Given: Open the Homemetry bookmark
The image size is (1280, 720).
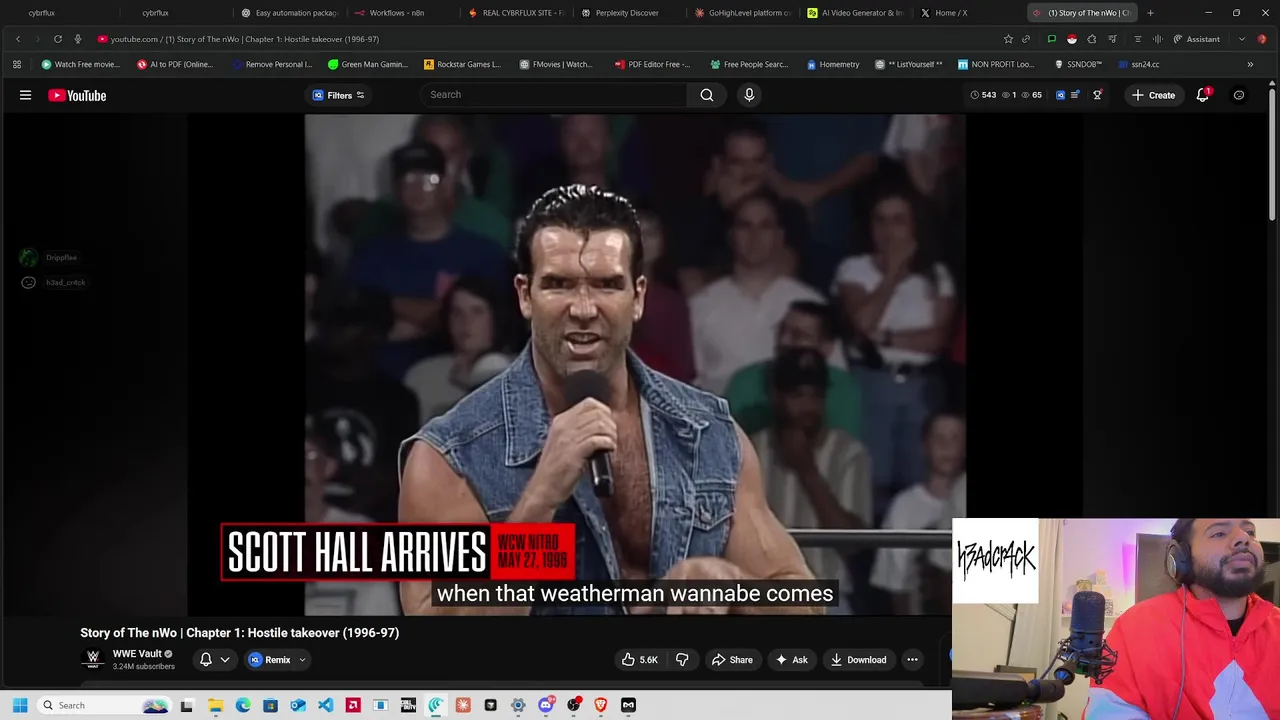Looking at the screenshot, I should (x=833, y=64).
